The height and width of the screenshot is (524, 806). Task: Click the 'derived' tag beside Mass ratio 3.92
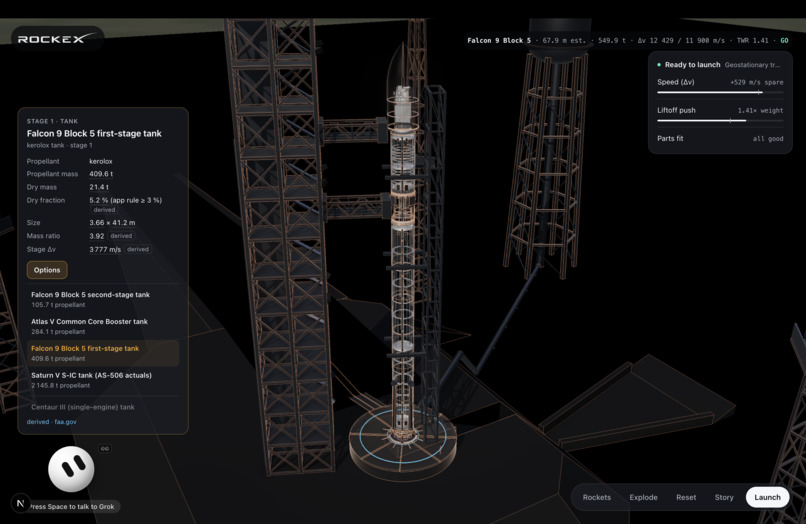[x=121, y=236]
